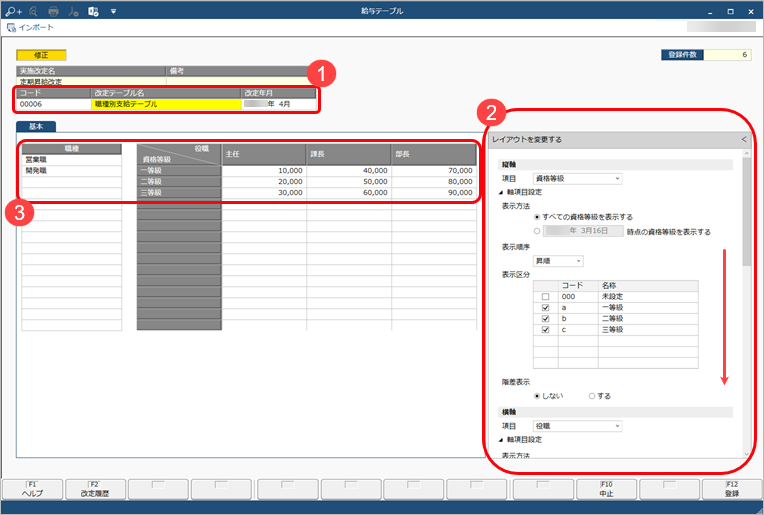
Task: Check the 000 未設定 checkbox
Action: (x=545, y=297)
